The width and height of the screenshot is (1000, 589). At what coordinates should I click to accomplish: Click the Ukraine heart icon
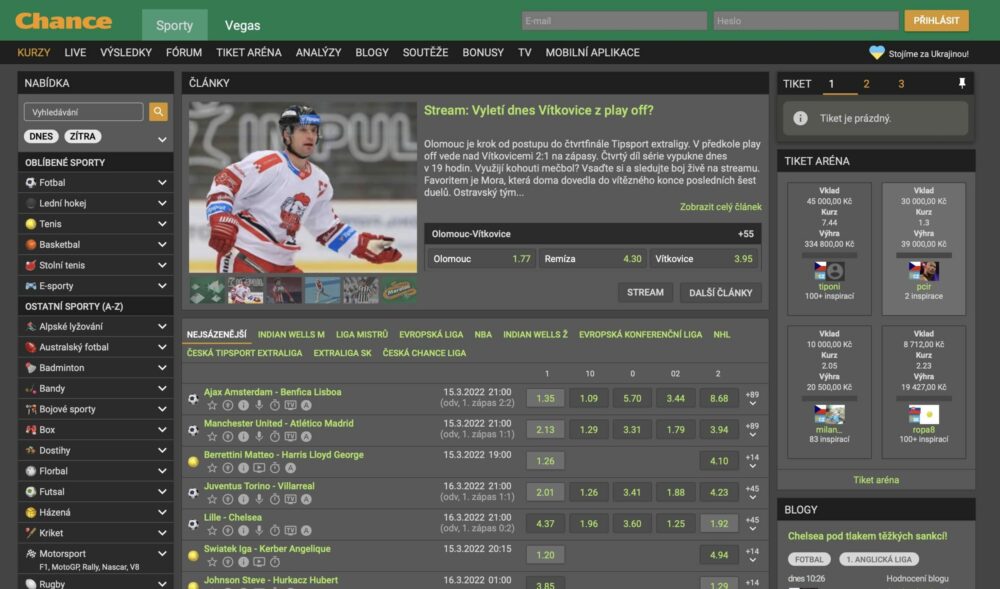point(877,53)
